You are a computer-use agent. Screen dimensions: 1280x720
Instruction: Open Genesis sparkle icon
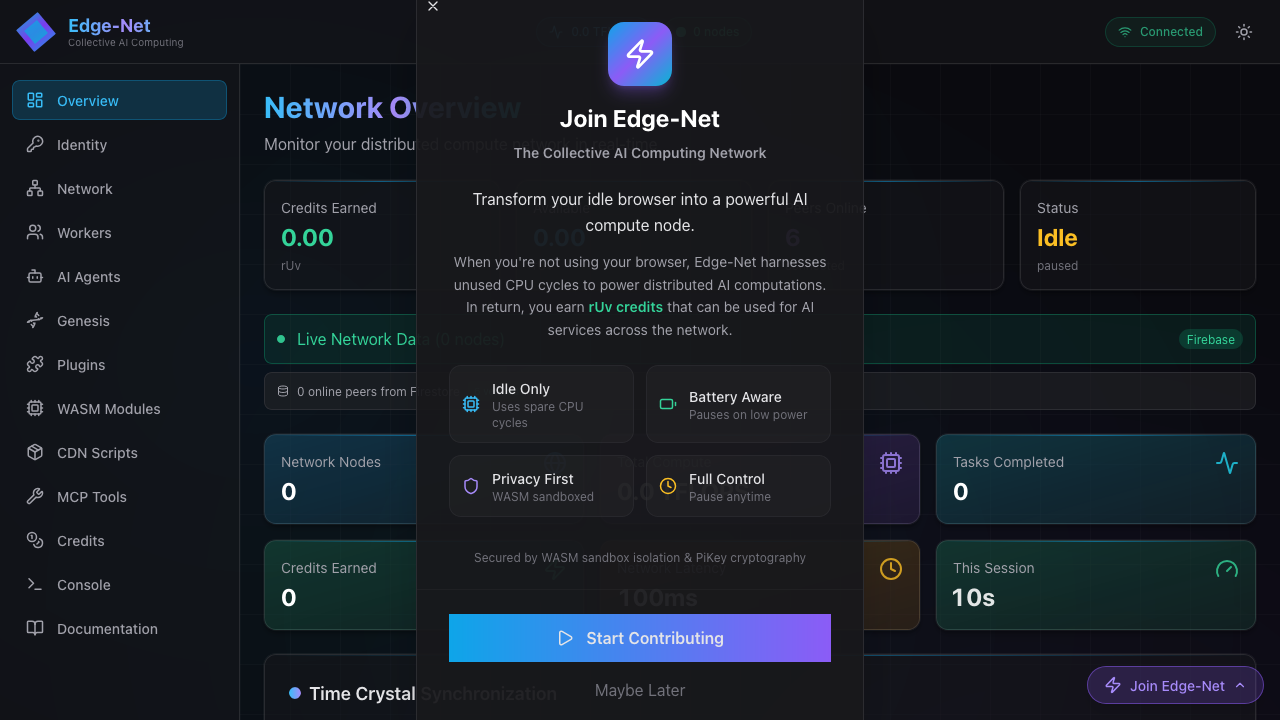pyautogui.click(x=35, y=321)
